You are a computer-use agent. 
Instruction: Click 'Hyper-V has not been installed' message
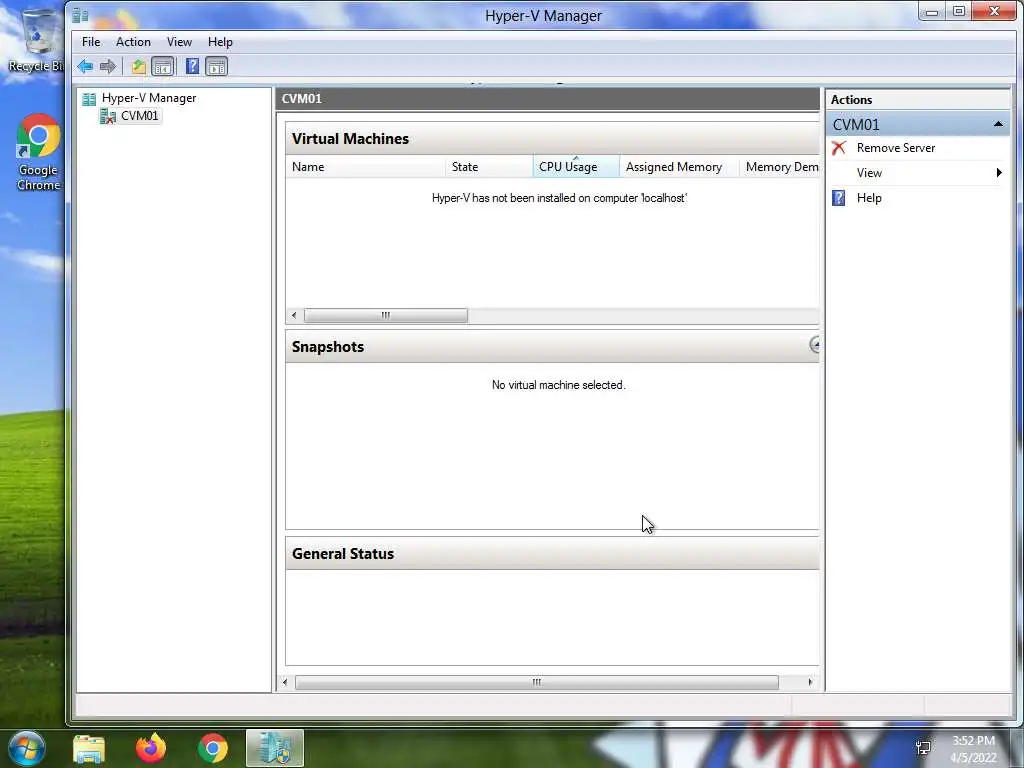tap(560, 198)
